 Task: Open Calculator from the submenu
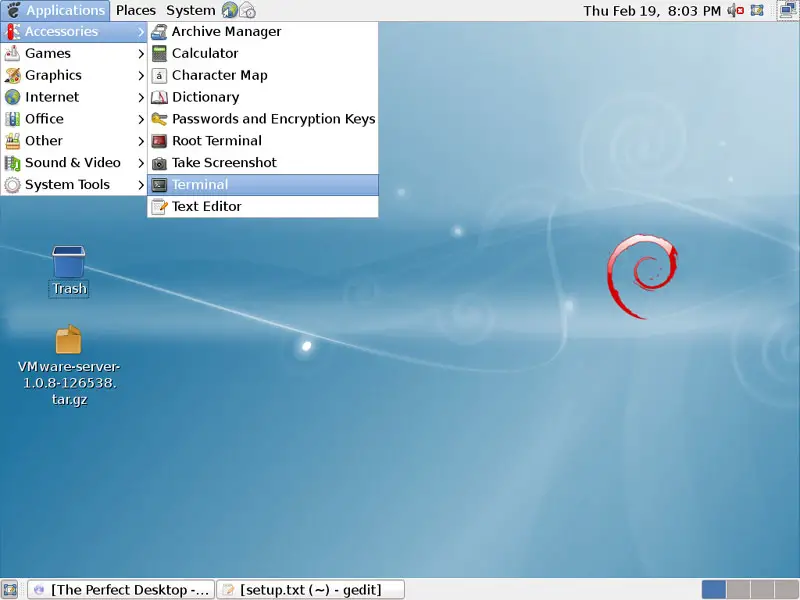click(x=263, y=54)
